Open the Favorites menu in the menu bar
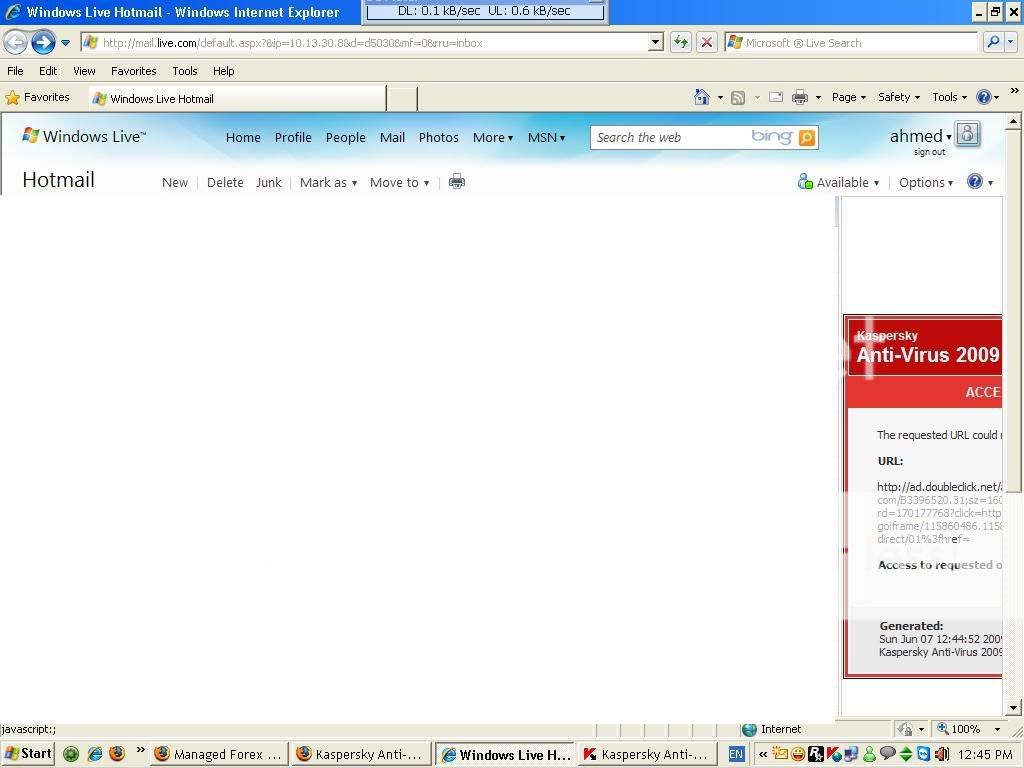The image size is (1024, 768). pyautogui.click(x=134, y=71)
